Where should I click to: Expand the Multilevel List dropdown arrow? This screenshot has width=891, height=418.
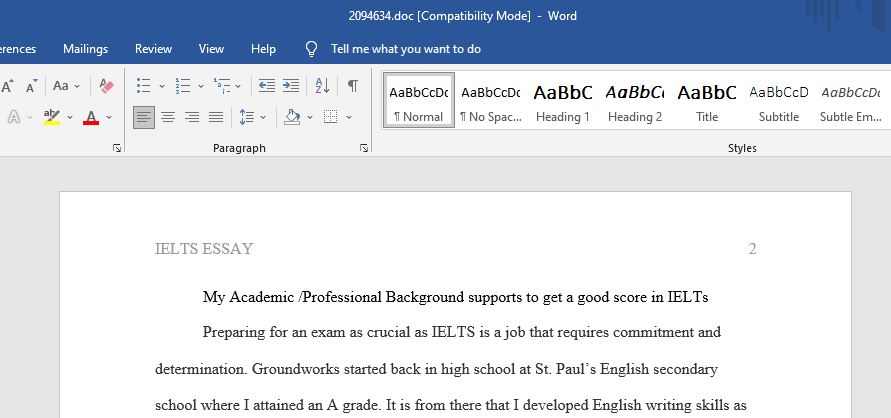click(238, 86)
